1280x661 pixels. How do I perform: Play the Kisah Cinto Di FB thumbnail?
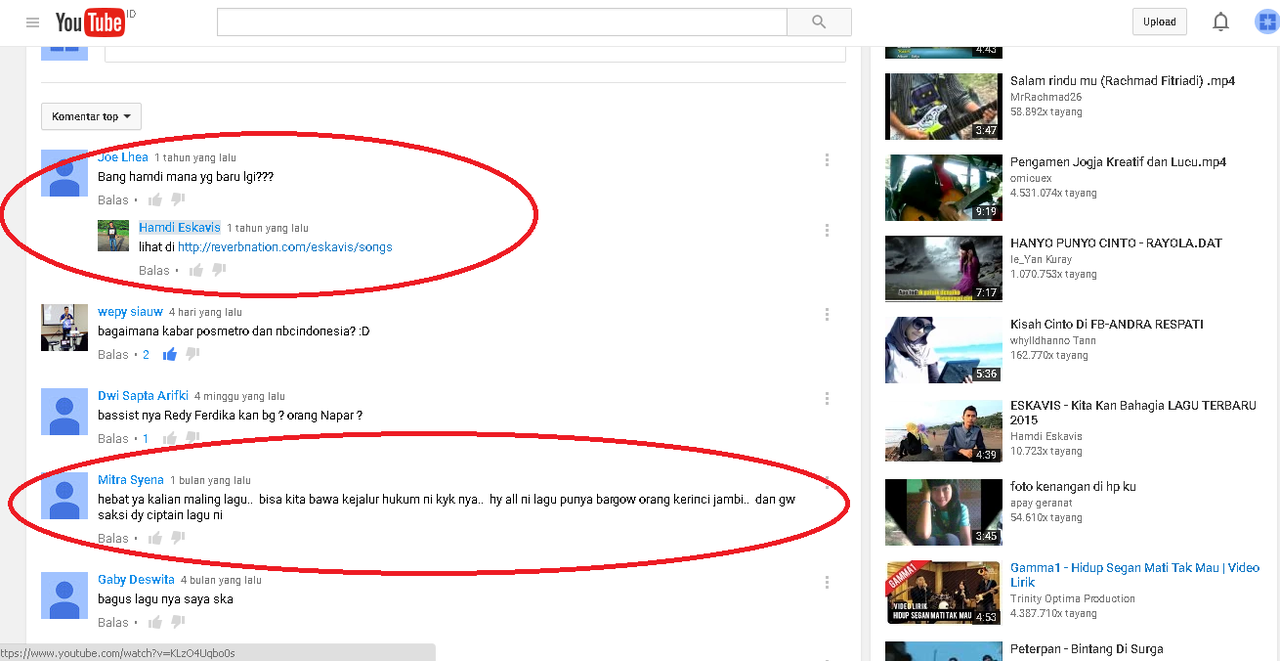(x=943, y=349)
